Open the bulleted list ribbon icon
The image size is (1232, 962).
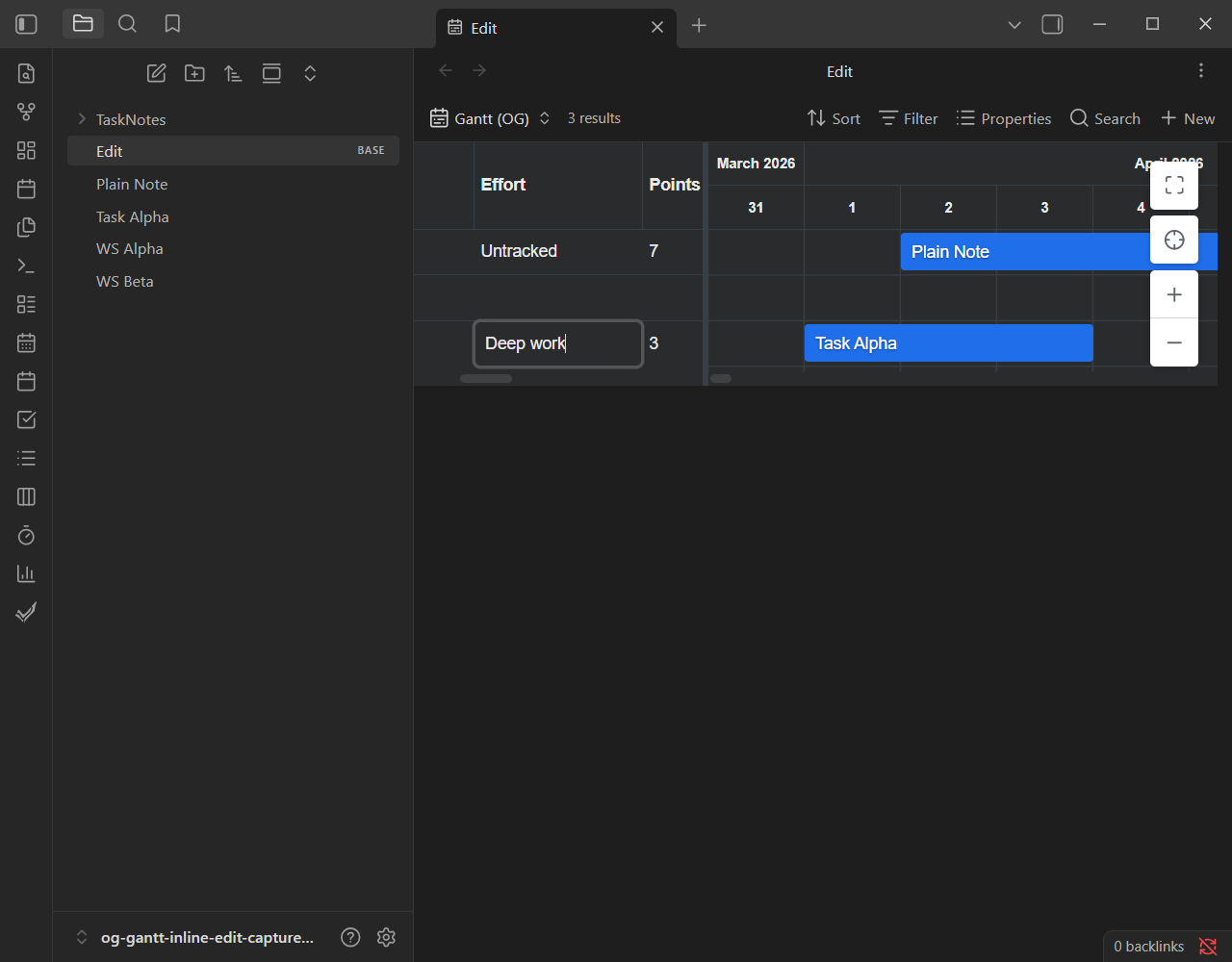tap(26, 458)
